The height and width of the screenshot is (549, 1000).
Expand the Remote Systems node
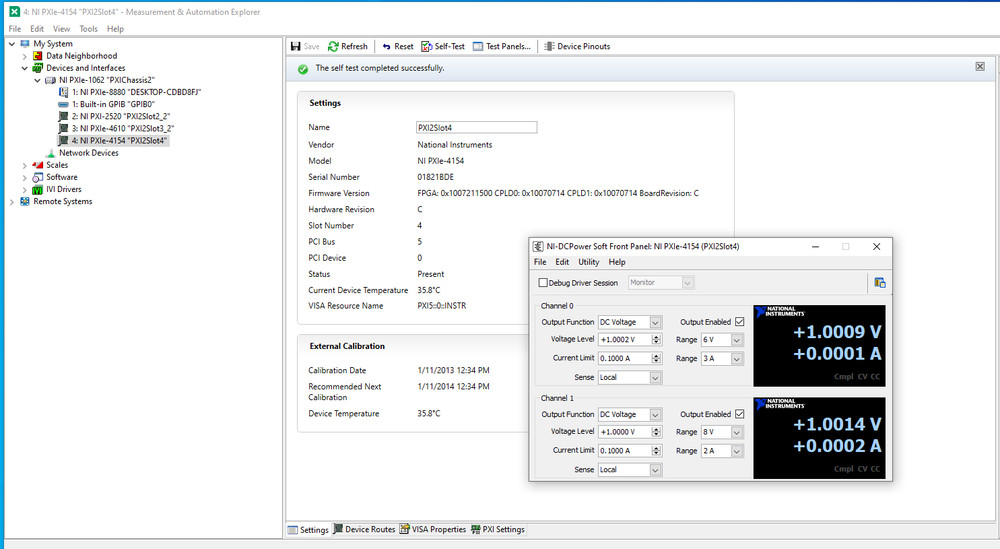click(11, 201)
